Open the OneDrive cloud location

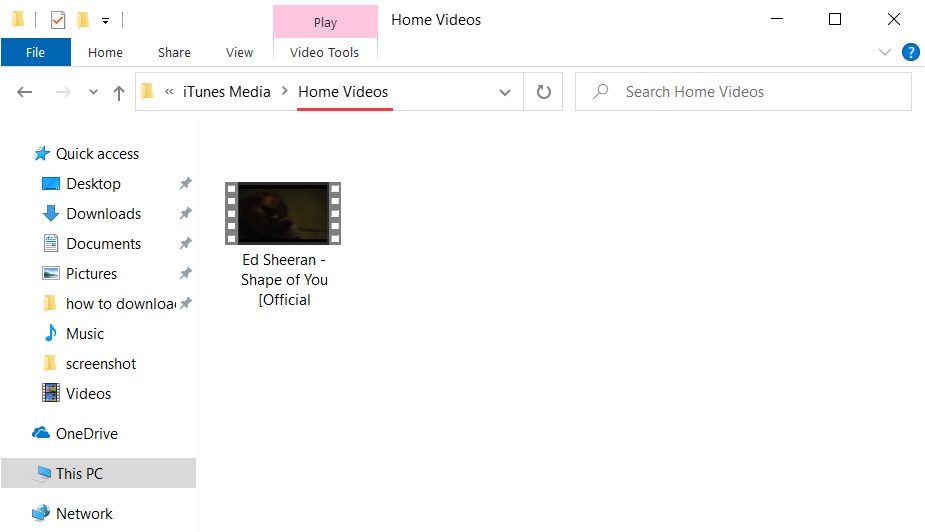(x=86, y=433)
